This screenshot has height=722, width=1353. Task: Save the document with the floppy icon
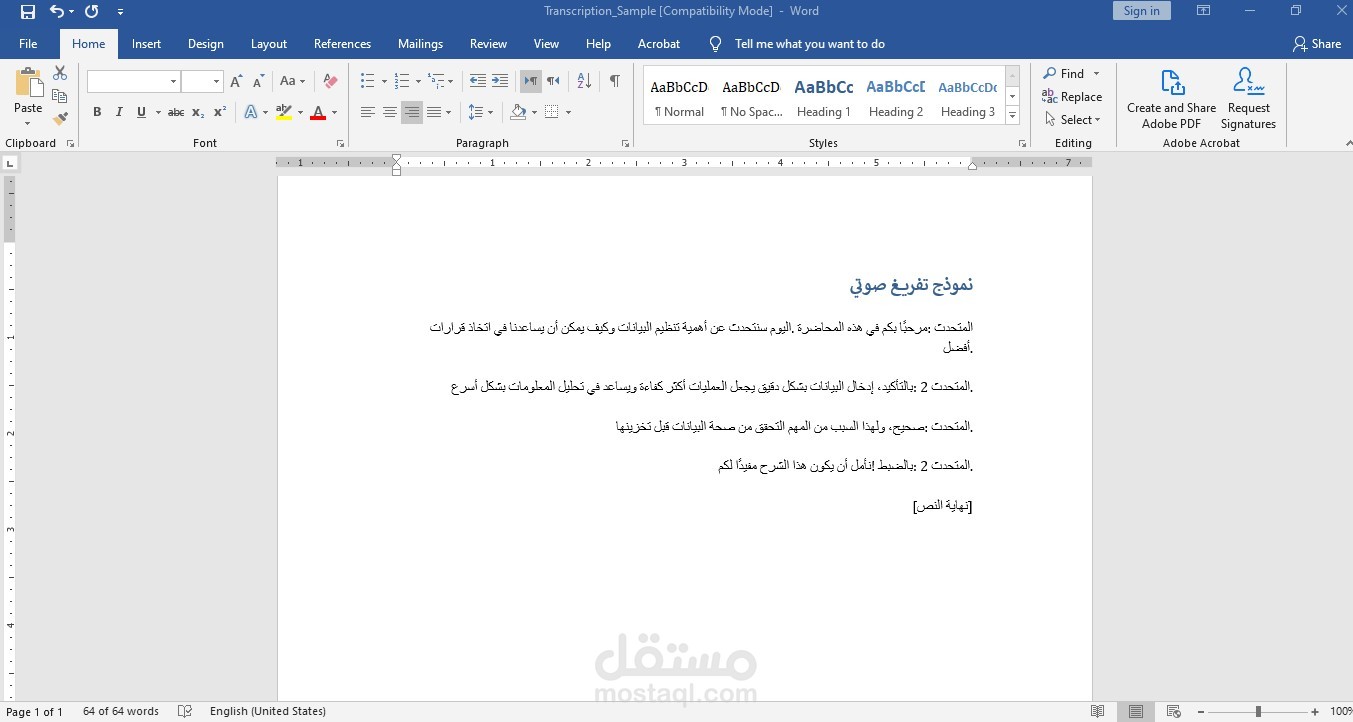[x=28, y=12]
